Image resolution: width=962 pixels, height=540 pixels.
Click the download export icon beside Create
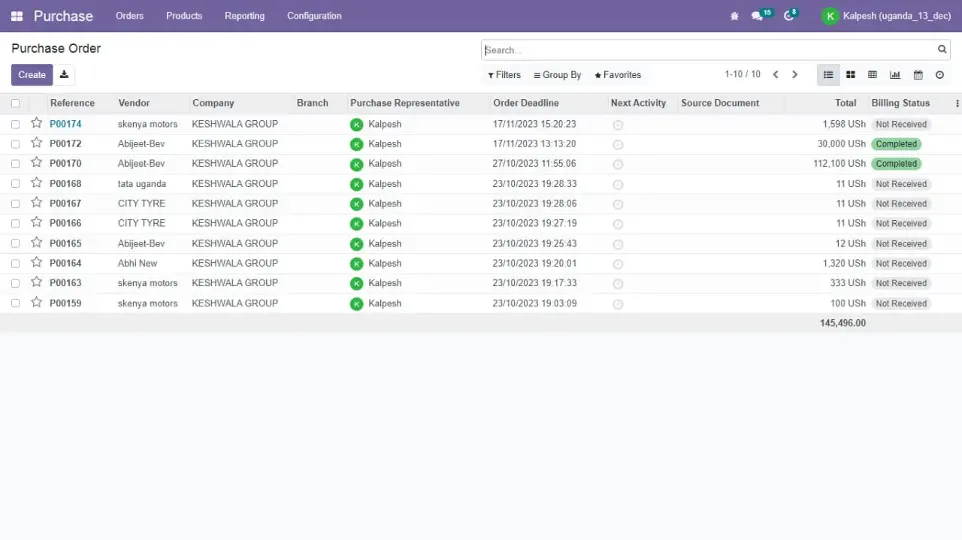64,75
